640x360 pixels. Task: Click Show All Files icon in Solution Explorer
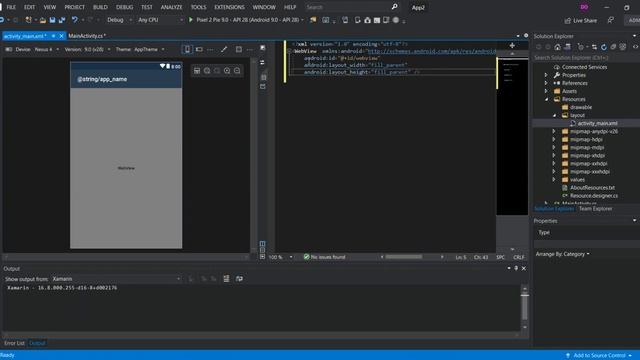622,47
